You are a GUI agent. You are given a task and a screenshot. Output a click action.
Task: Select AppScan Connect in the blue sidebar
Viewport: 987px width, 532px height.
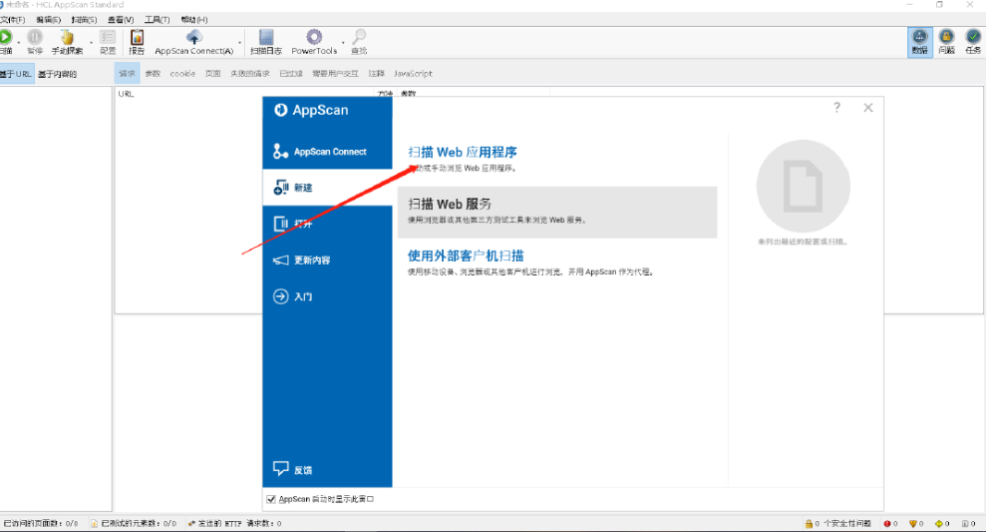[327, 152]
